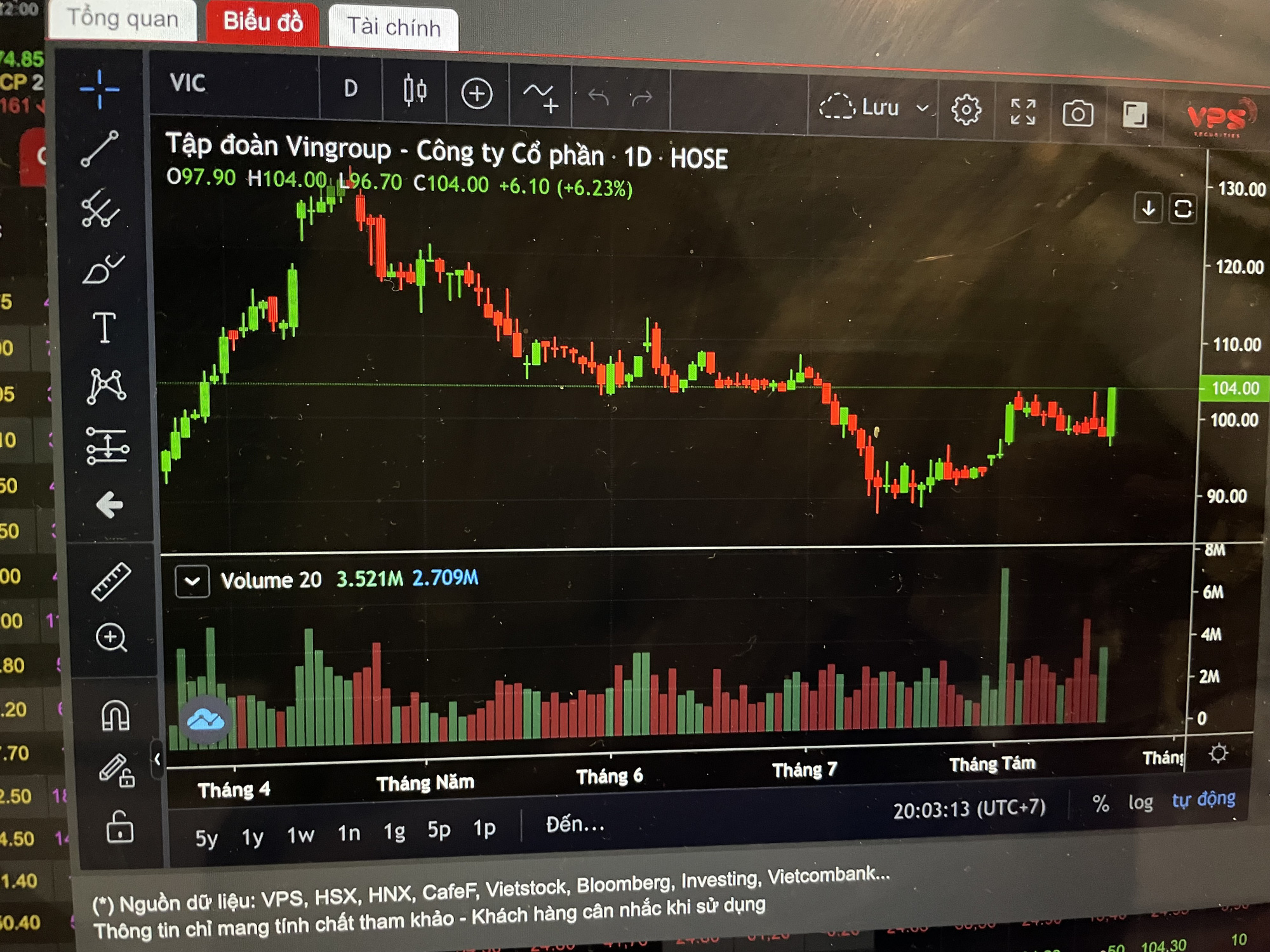
Task: Toggle tự động auto scale
Action: pyautogui.click(x=1204, y=799)
